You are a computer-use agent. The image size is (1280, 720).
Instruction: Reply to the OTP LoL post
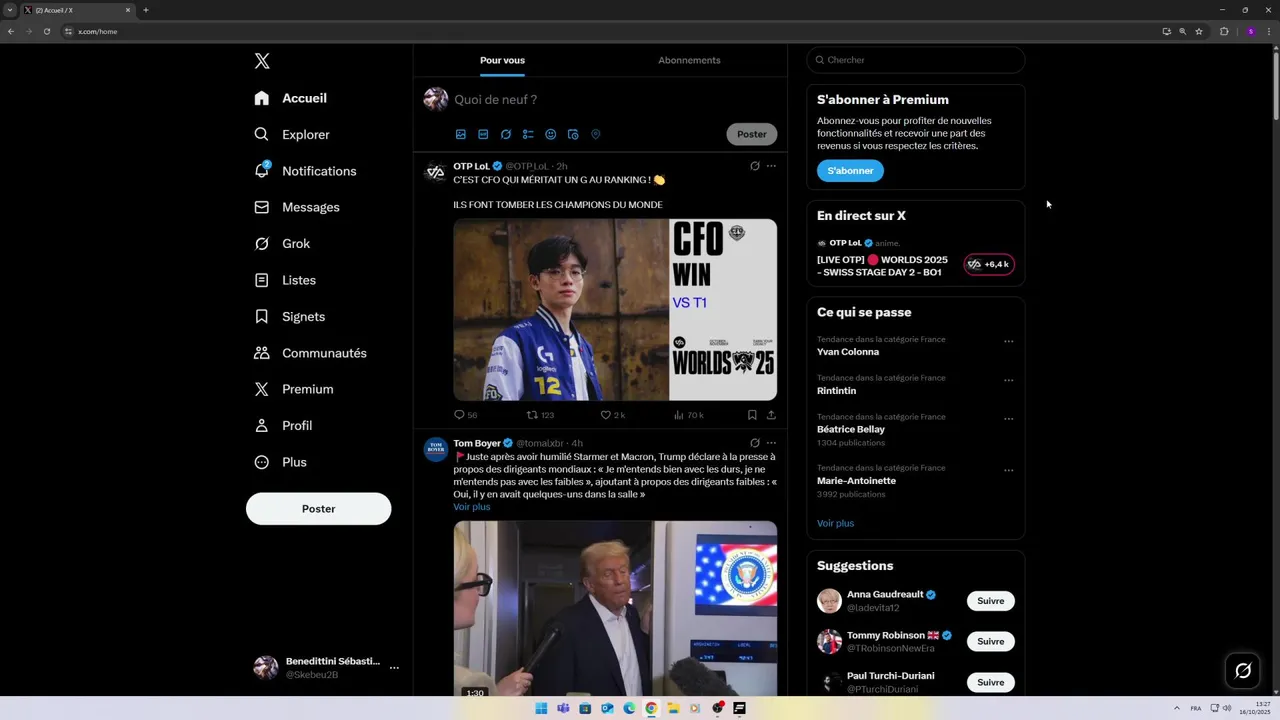(465, 415)
